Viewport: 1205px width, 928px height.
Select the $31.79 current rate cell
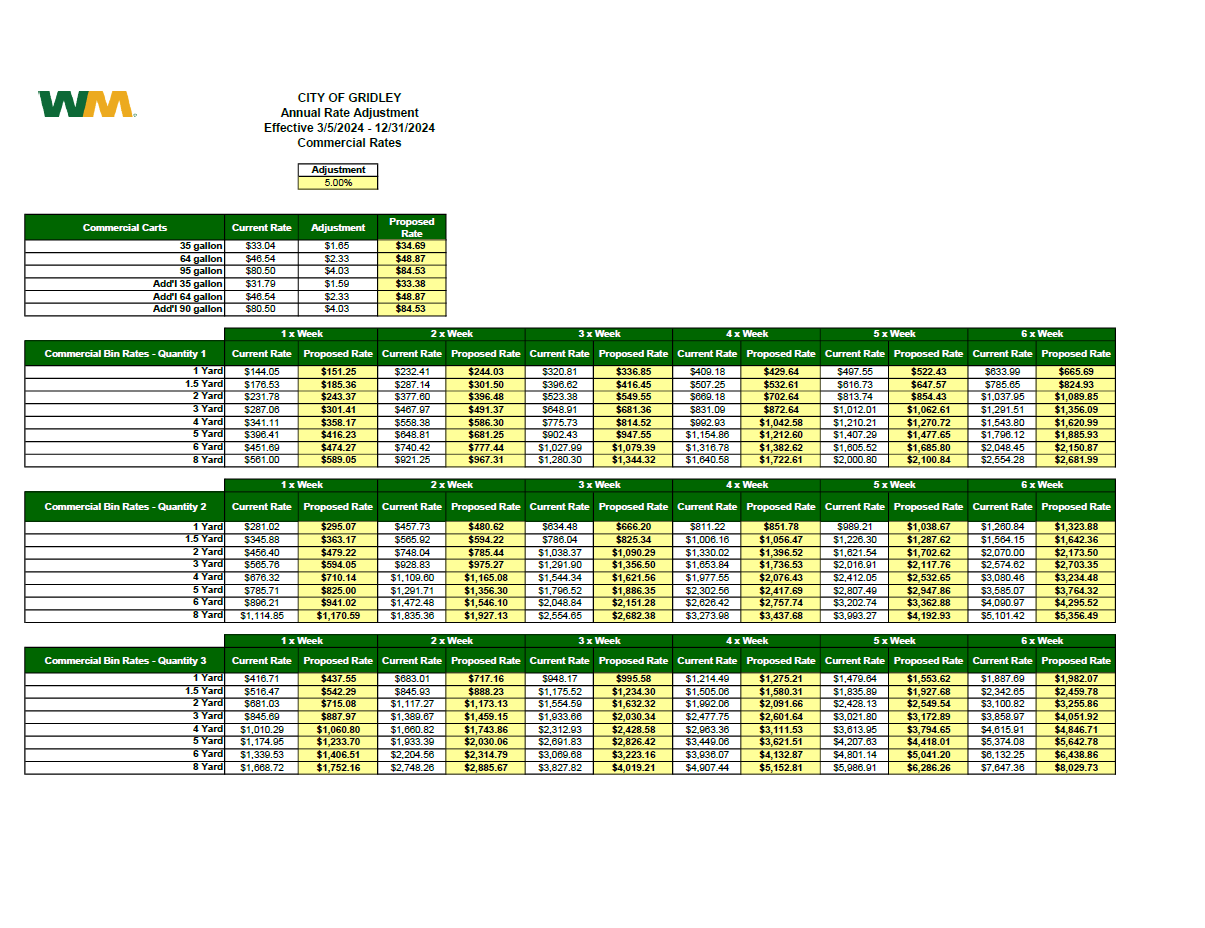click(261, 284)
